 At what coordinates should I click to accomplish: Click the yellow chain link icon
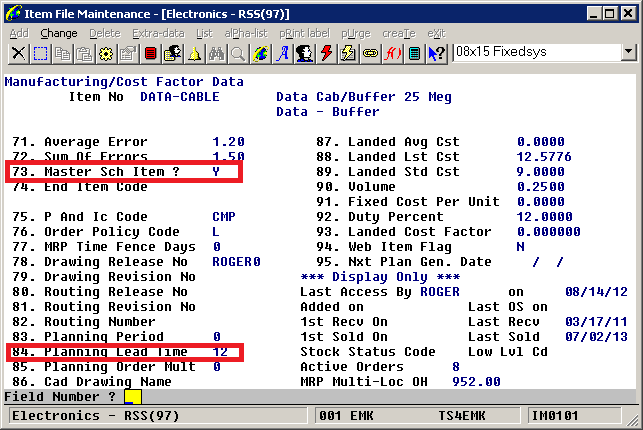[x=370, y=53]
